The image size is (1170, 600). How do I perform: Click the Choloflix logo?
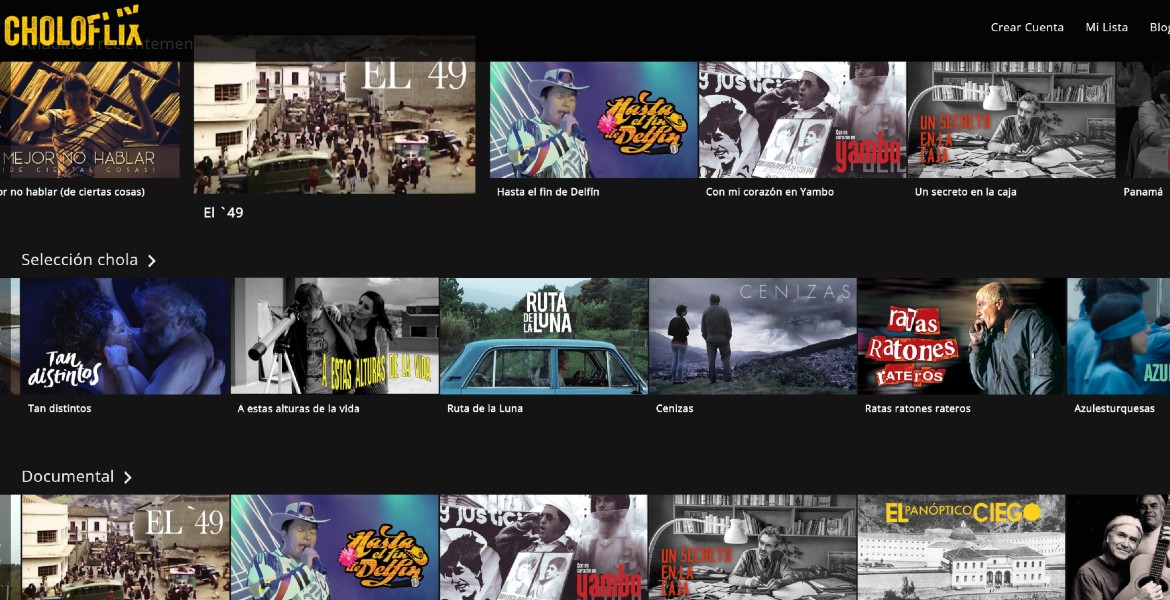72,27
